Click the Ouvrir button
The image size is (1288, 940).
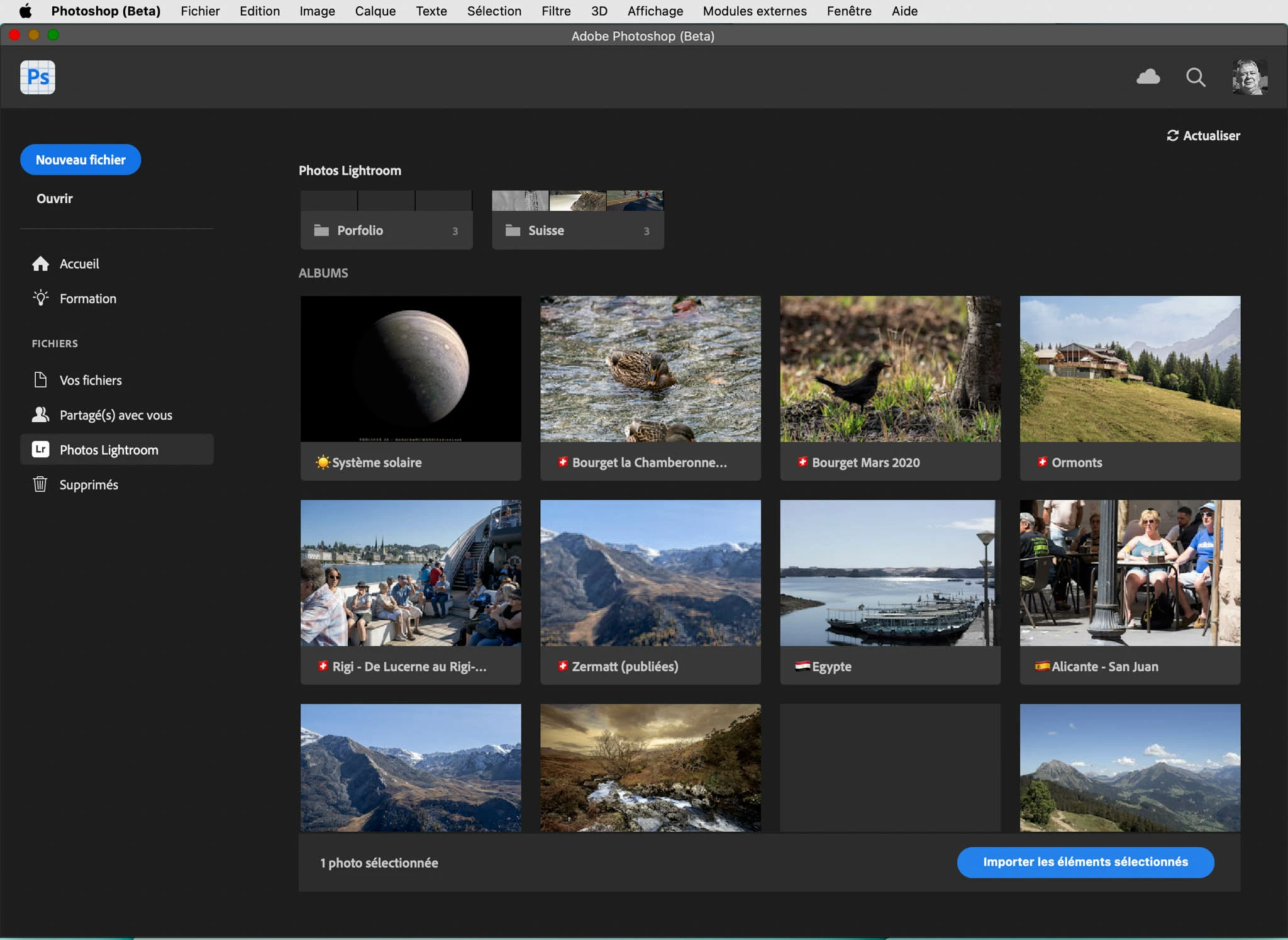55,199
